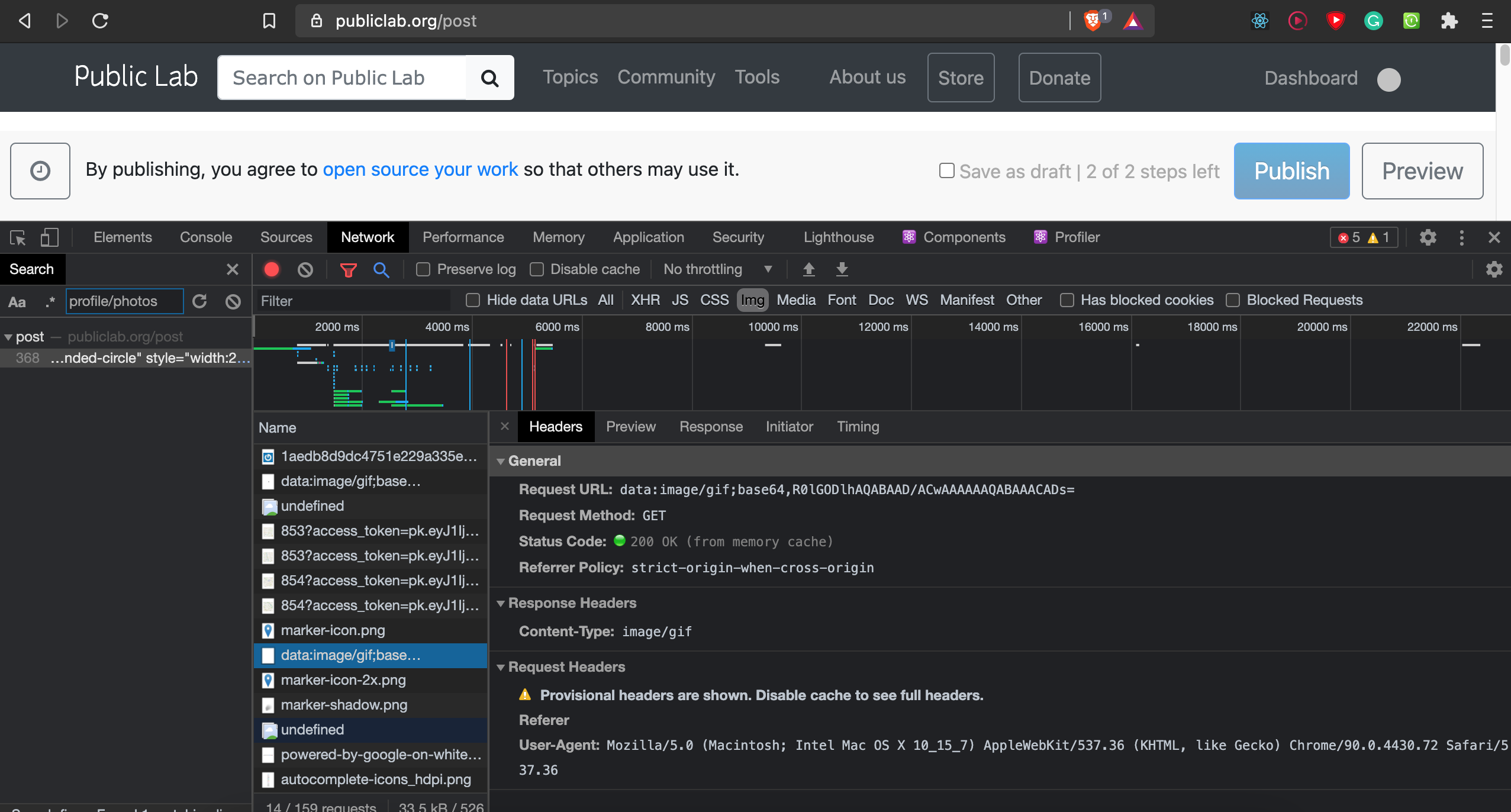This screenshot has width=1511, height=812.
Task: Toggle the device toolbar icon
Action: point(49,238)
